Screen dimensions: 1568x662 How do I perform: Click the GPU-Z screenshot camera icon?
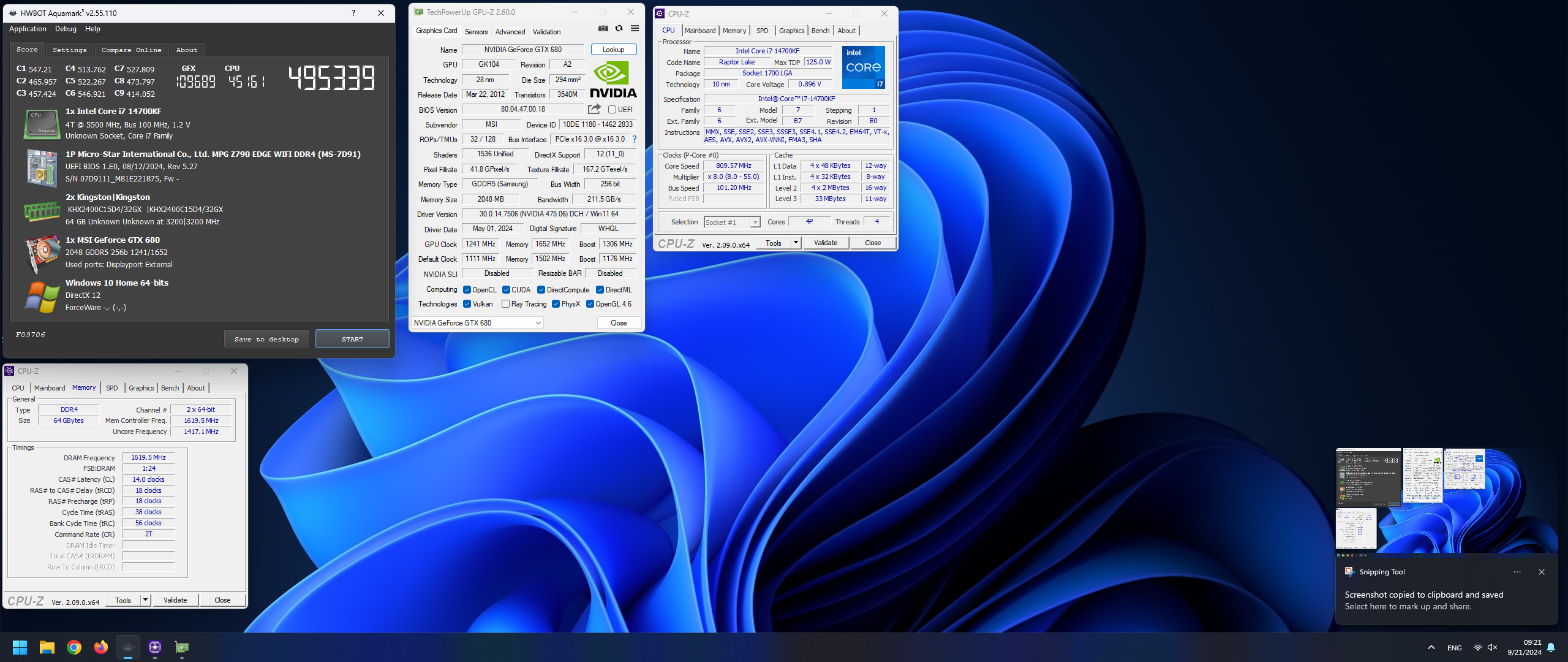(x=603, y=28)
